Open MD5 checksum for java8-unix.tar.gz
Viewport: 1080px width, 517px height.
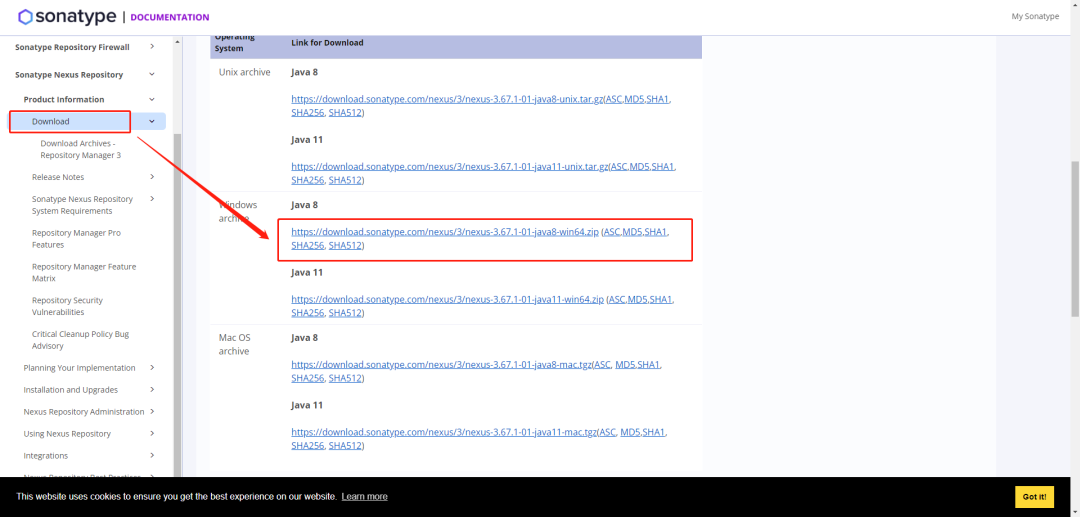pos(634,99)
